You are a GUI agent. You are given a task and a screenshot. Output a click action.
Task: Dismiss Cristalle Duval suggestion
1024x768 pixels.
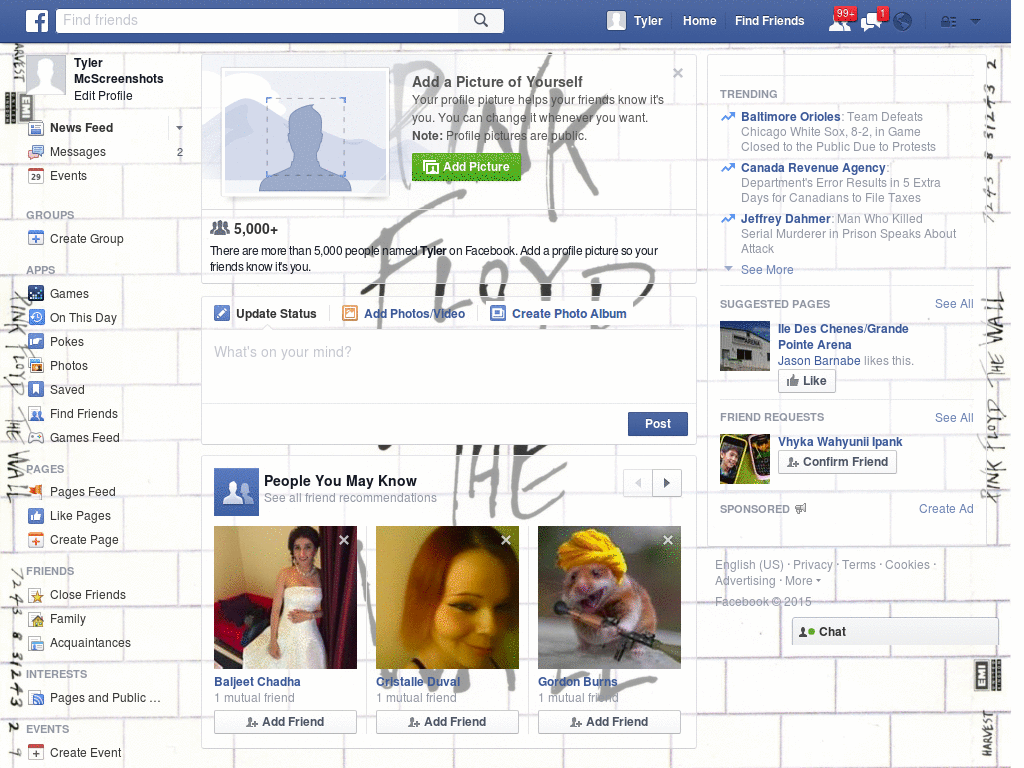(x=506, y=540)
